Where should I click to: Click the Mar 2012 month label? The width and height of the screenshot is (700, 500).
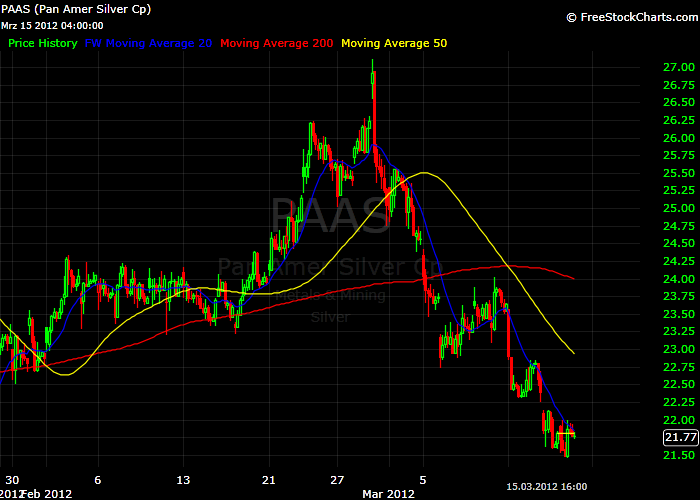(x=388, y=494)
